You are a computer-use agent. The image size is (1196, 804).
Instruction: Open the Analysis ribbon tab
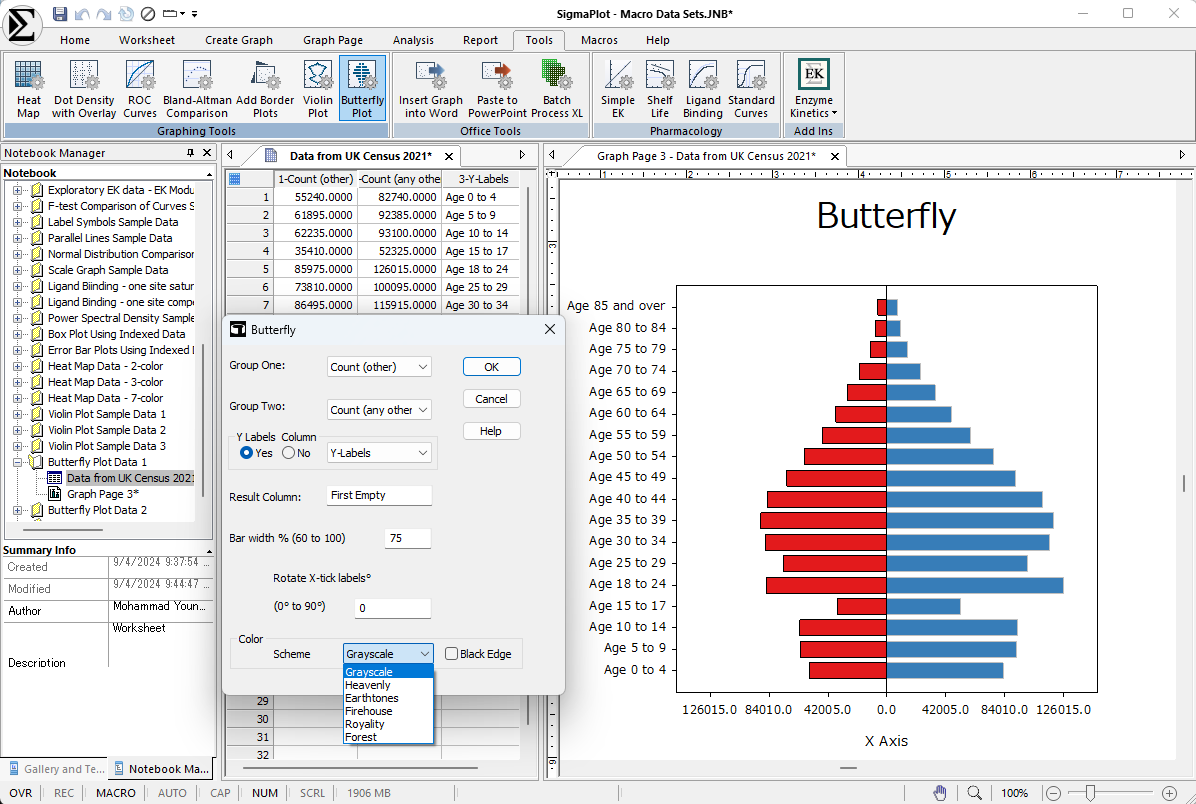[x=413, y=40]
